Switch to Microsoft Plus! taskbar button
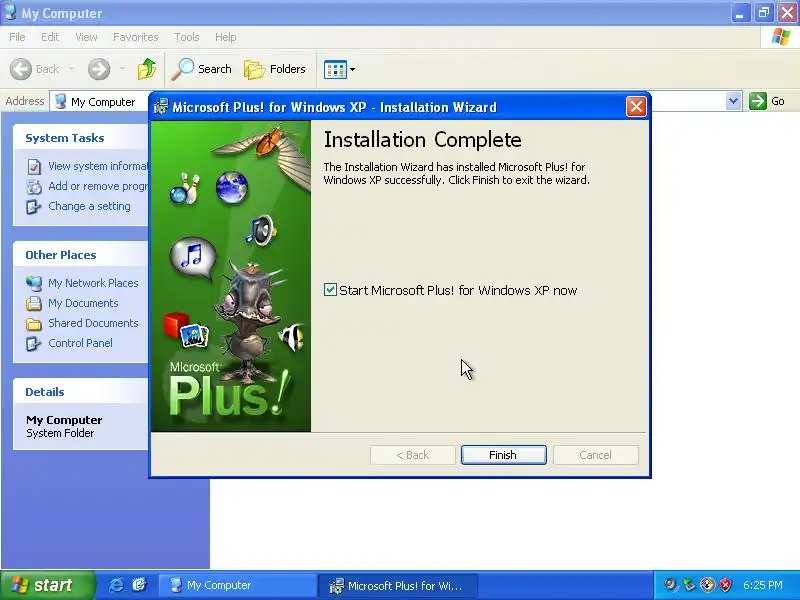The image size is (800, 600). click(x=398, y=585)
